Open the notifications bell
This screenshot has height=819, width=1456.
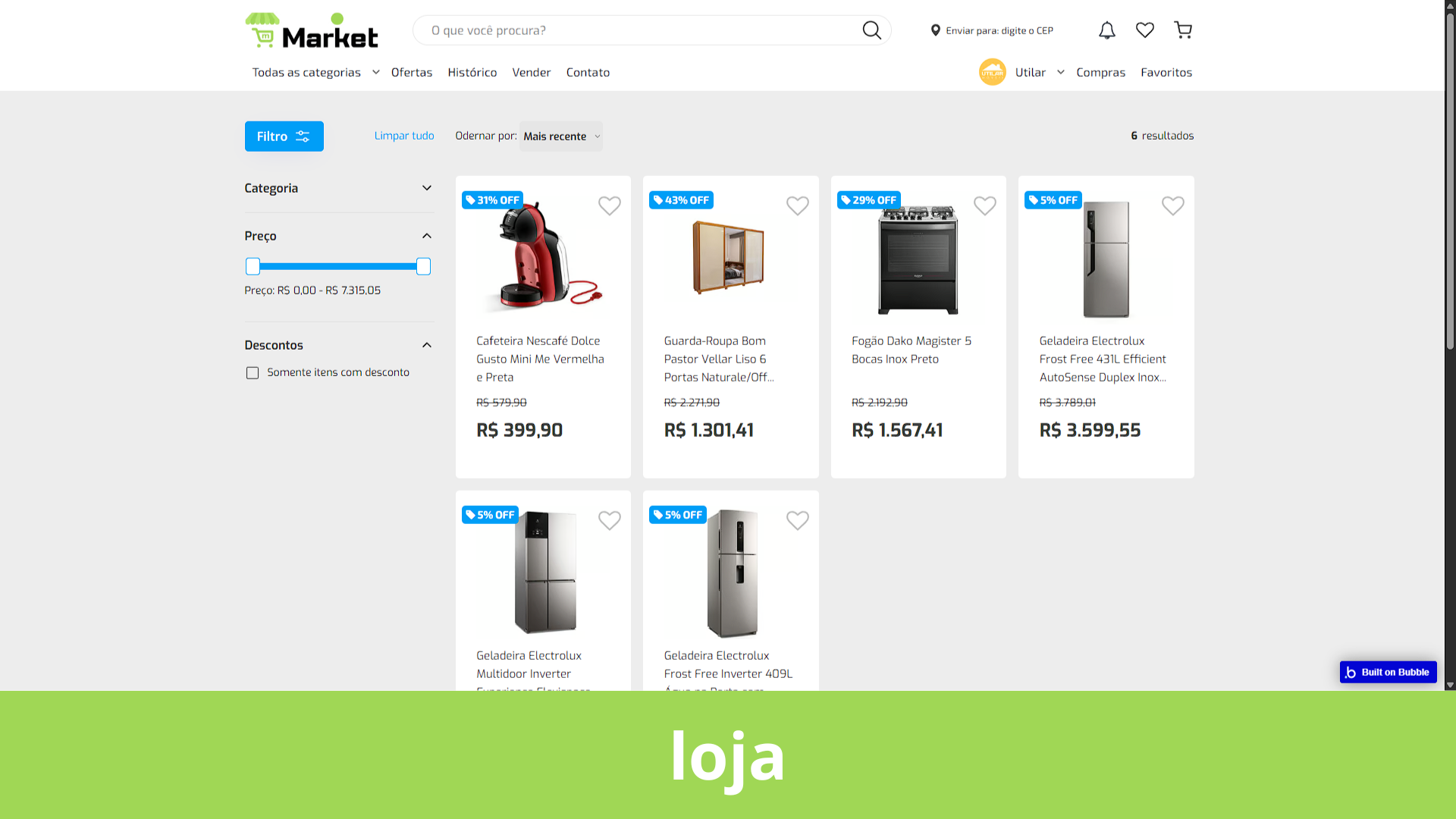point(1107,30)
